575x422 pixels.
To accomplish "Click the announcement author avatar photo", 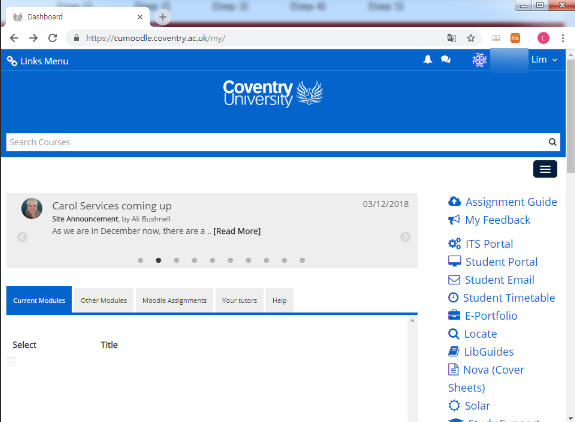I will tap(32, 208).
